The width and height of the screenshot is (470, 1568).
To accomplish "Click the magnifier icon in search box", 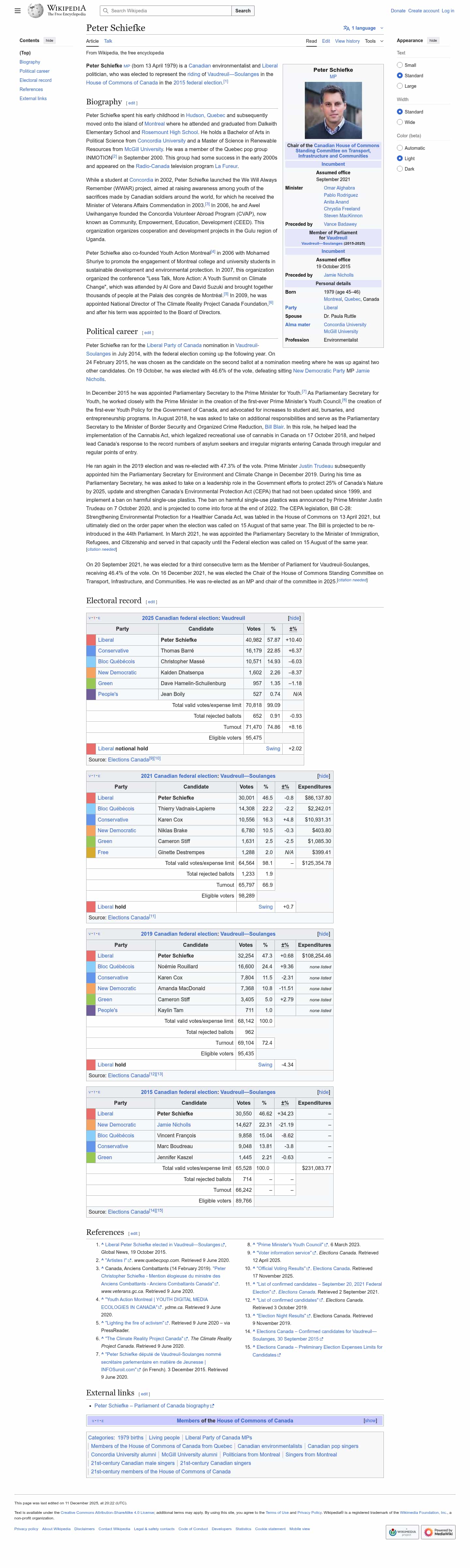I will pyautogui.click(x=105, y=11).
